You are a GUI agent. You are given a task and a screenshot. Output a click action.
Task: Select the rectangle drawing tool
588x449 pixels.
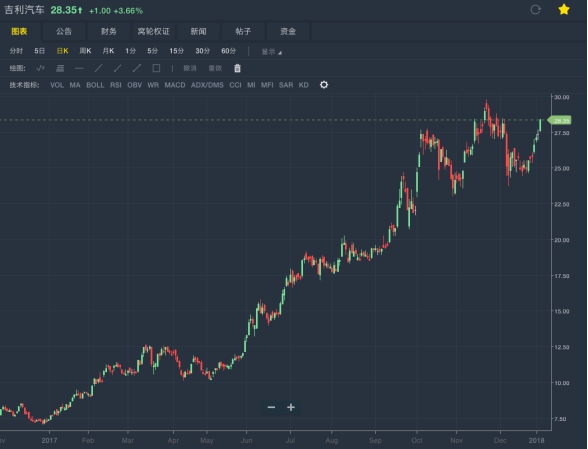(x=156, y=68)
